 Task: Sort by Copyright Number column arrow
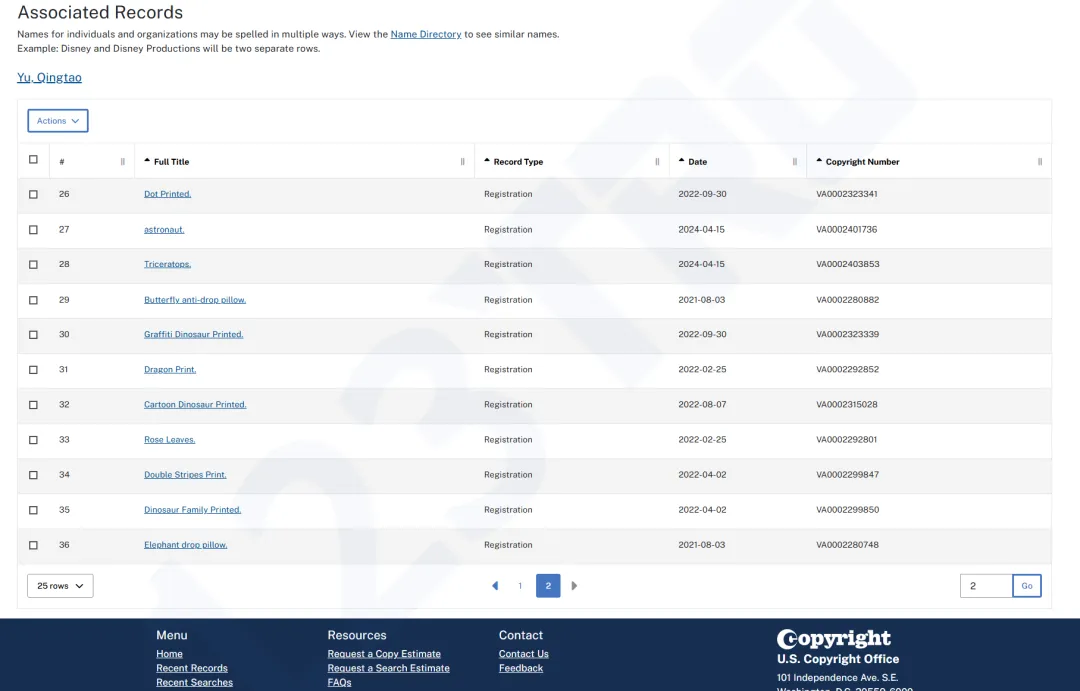(819, 161)
